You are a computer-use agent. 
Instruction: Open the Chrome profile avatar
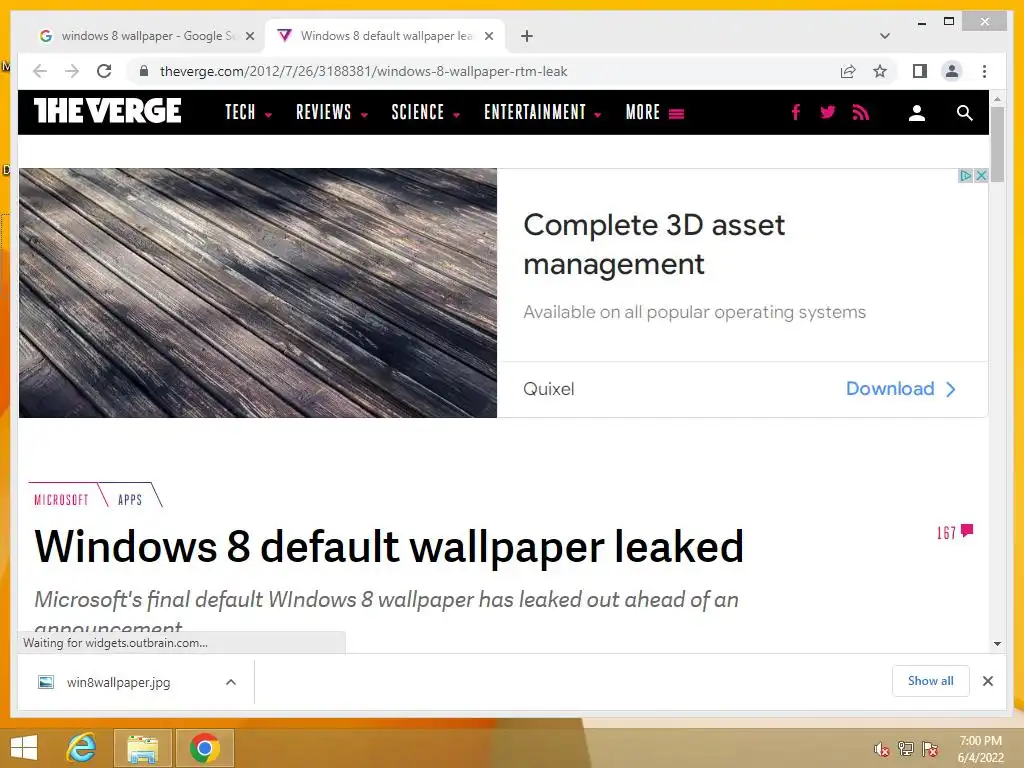coord(952,71)
